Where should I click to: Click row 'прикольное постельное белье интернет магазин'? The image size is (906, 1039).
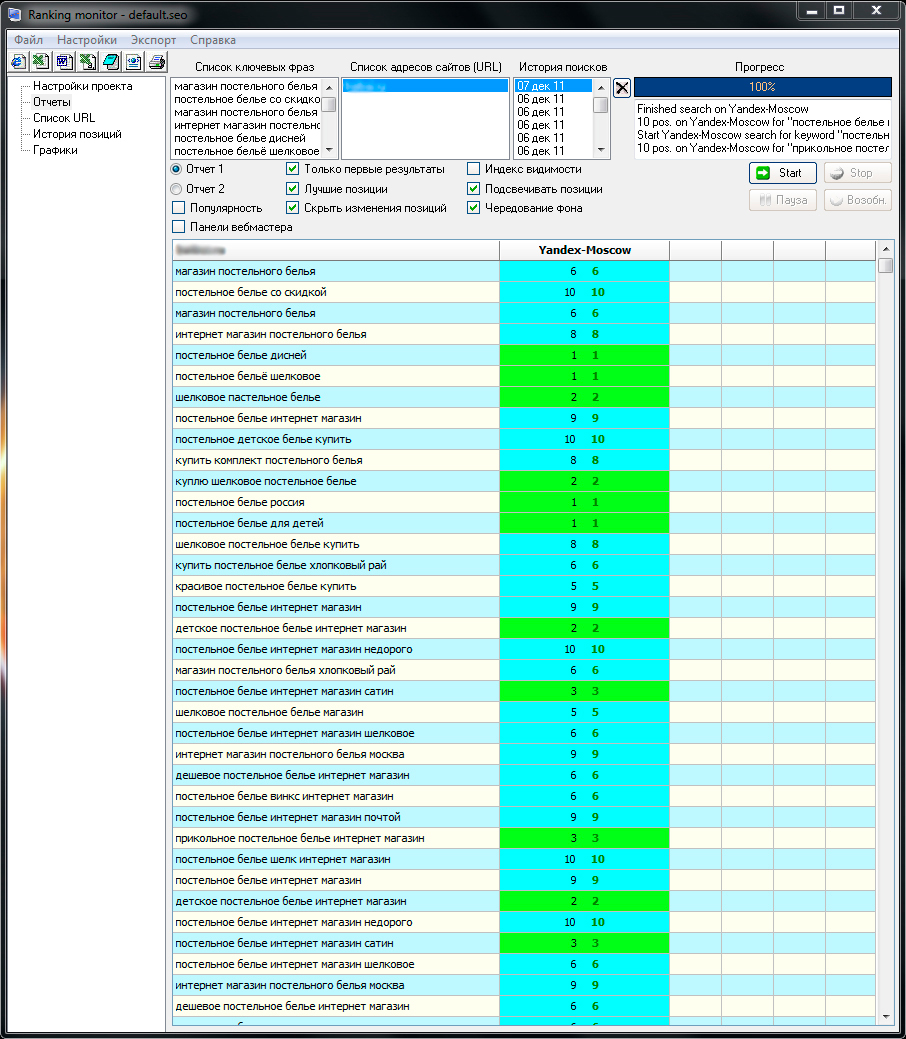coord(524,838)
